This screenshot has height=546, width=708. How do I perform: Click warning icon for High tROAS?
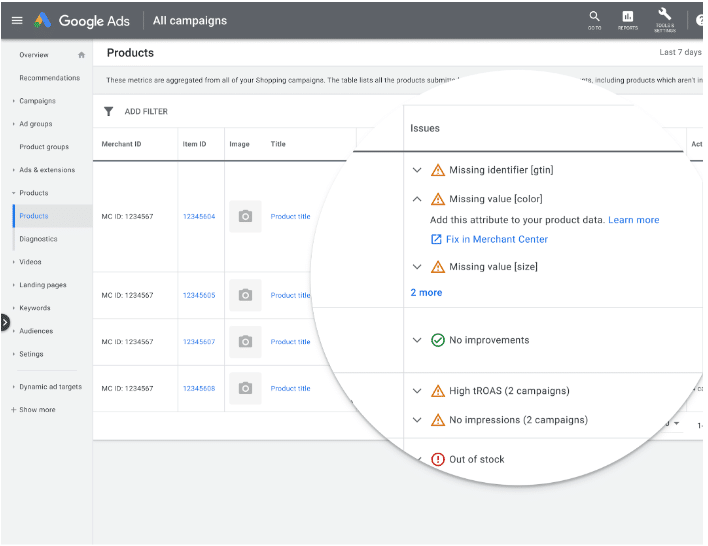coord(438,391)
